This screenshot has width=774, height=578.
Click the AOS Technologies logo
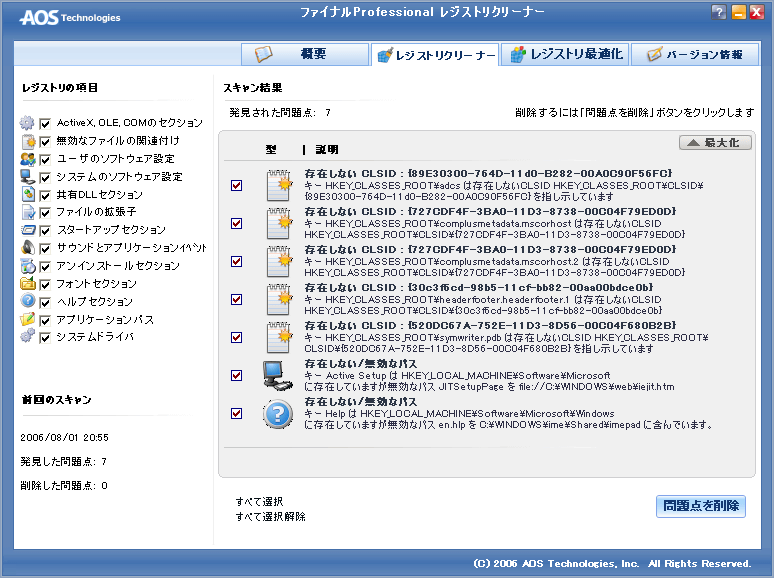70,18
